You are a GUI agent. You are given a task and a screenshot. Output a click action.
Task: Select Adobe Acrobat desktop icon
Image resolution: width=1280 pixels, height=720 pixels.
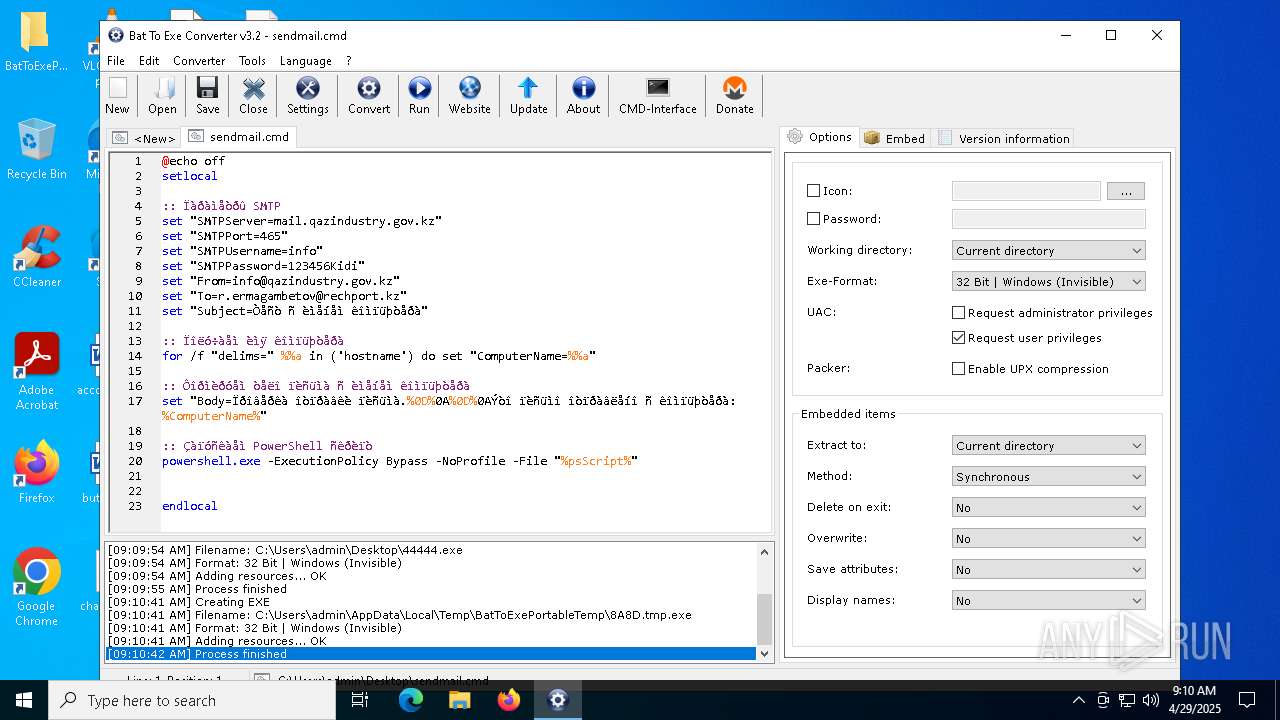(37, 372)
